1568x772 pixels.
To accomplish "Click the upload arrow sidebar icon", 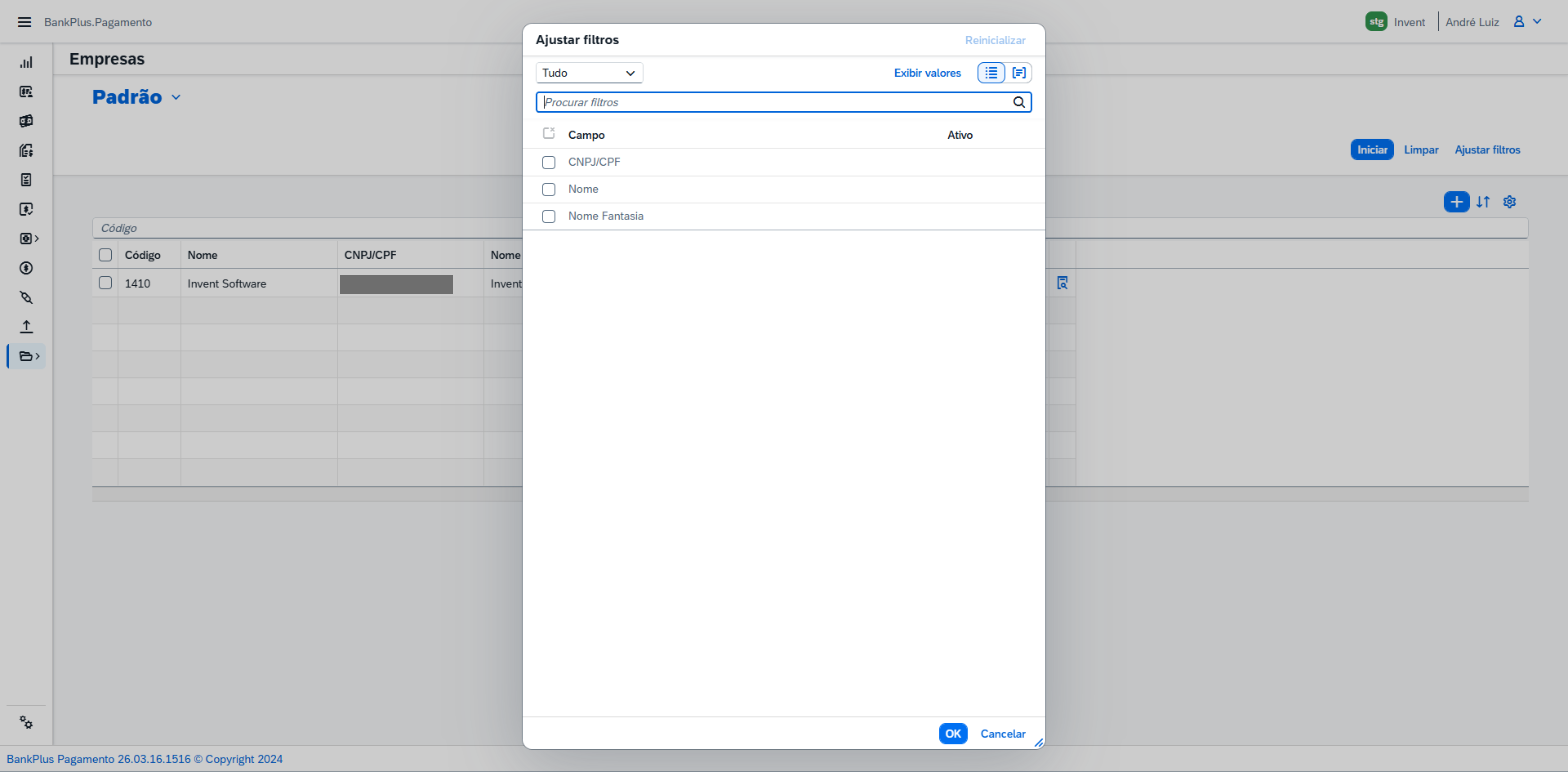I will pos(26,327).
